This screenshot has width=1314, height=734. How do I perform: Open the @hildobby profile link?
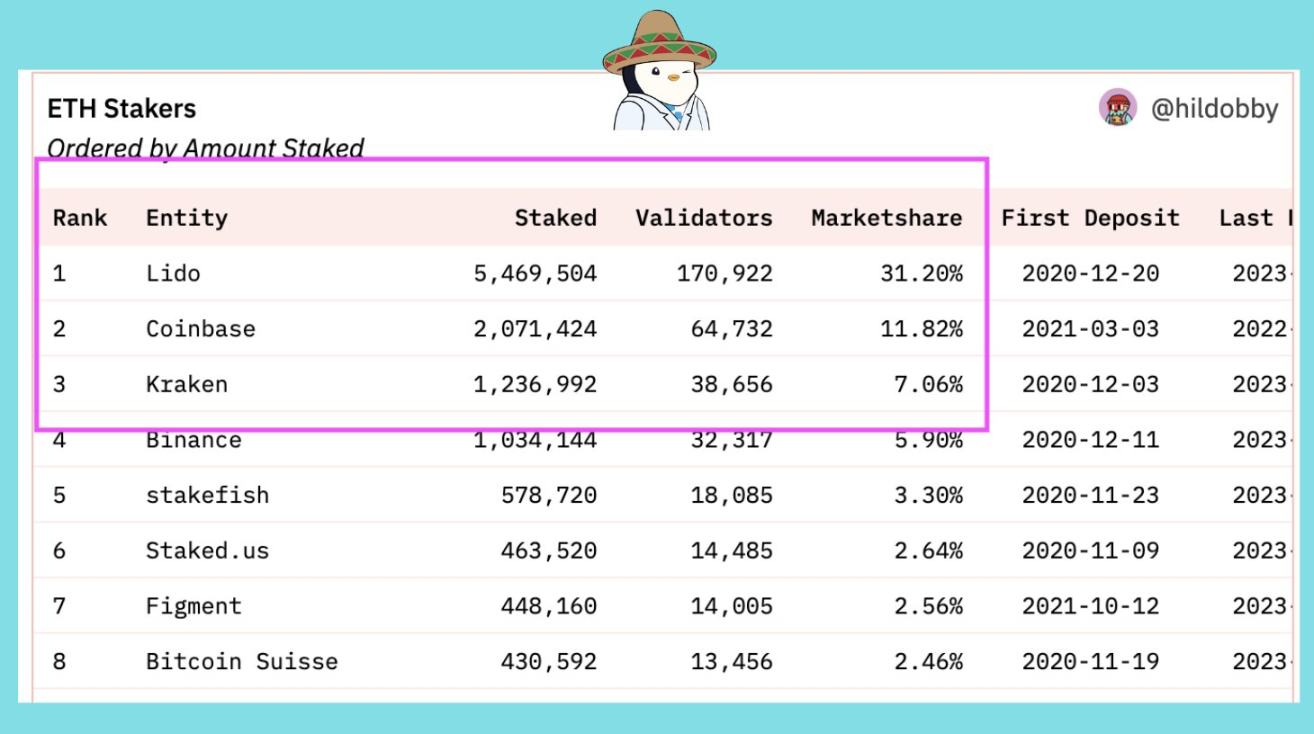tap(1214, 109)
